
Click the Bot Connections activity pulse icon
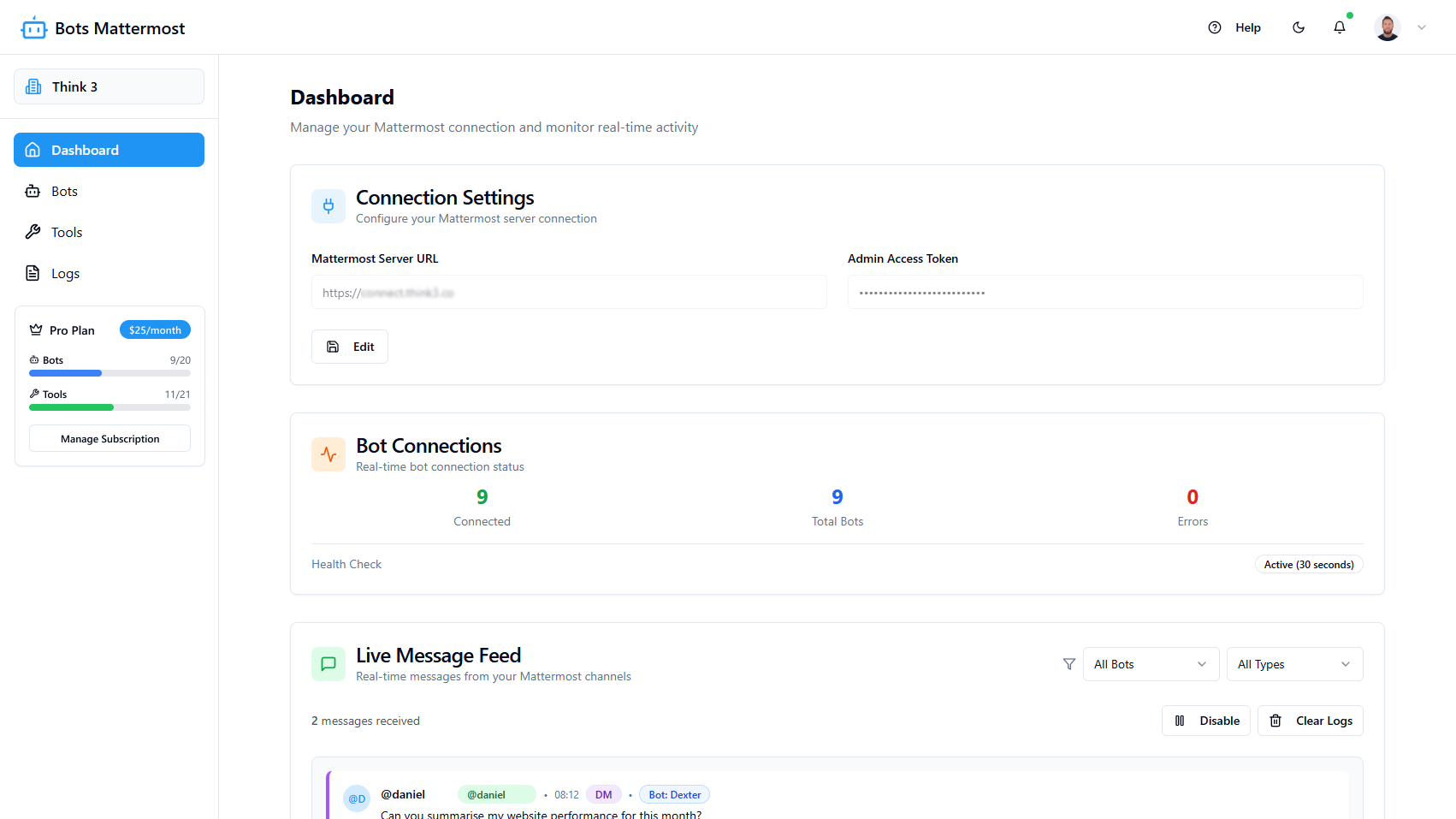(x=328, y=454)
